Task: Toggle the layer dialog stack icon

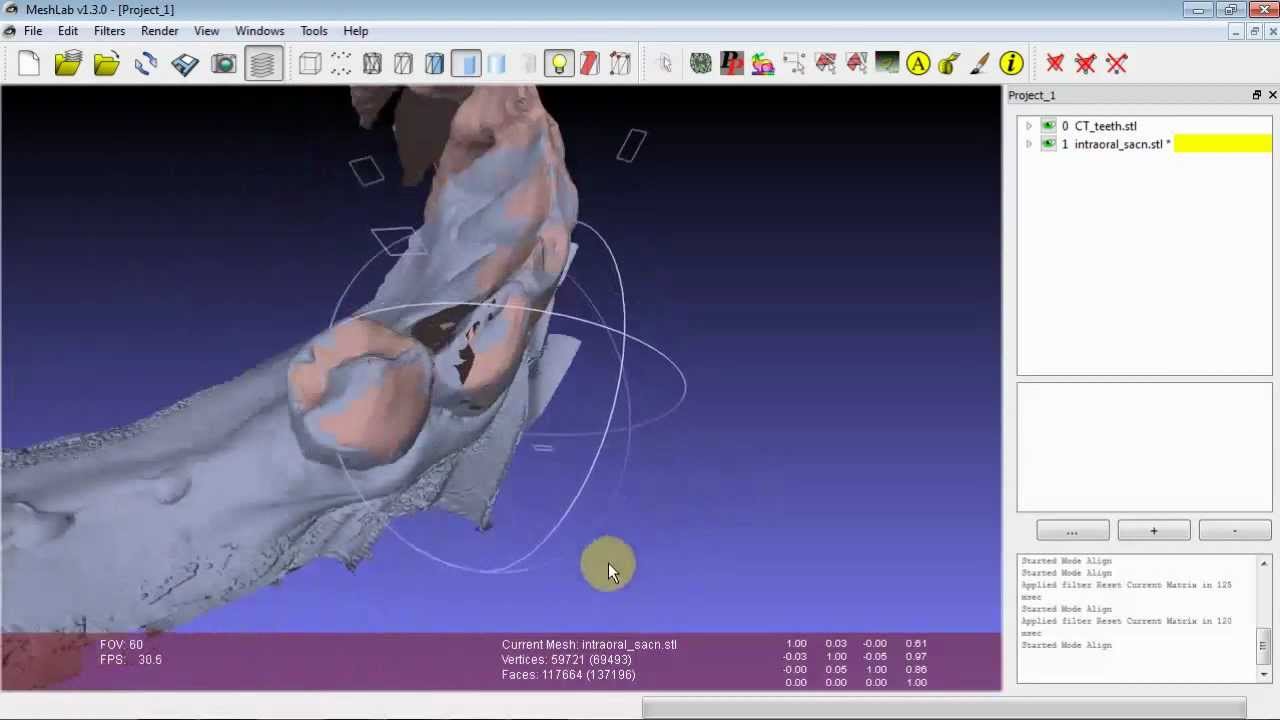Action: 263,64
